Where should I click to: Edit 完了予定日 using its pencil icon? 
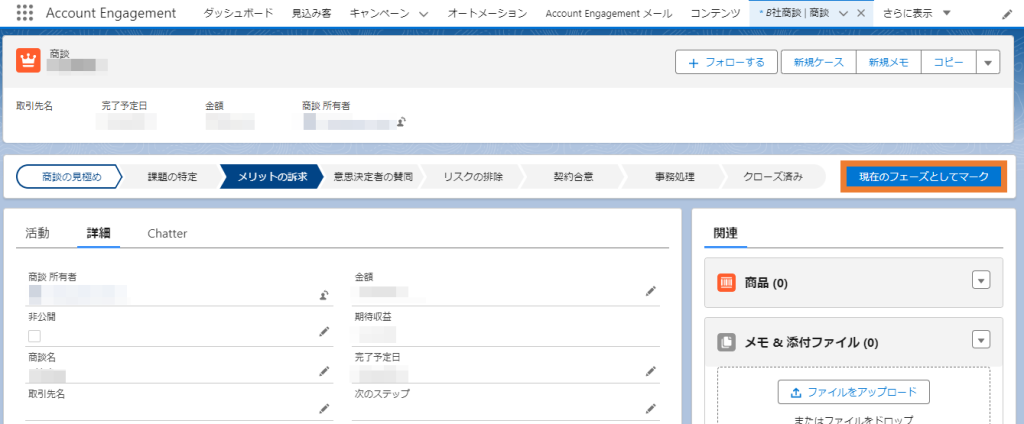(x=651, y=371)
